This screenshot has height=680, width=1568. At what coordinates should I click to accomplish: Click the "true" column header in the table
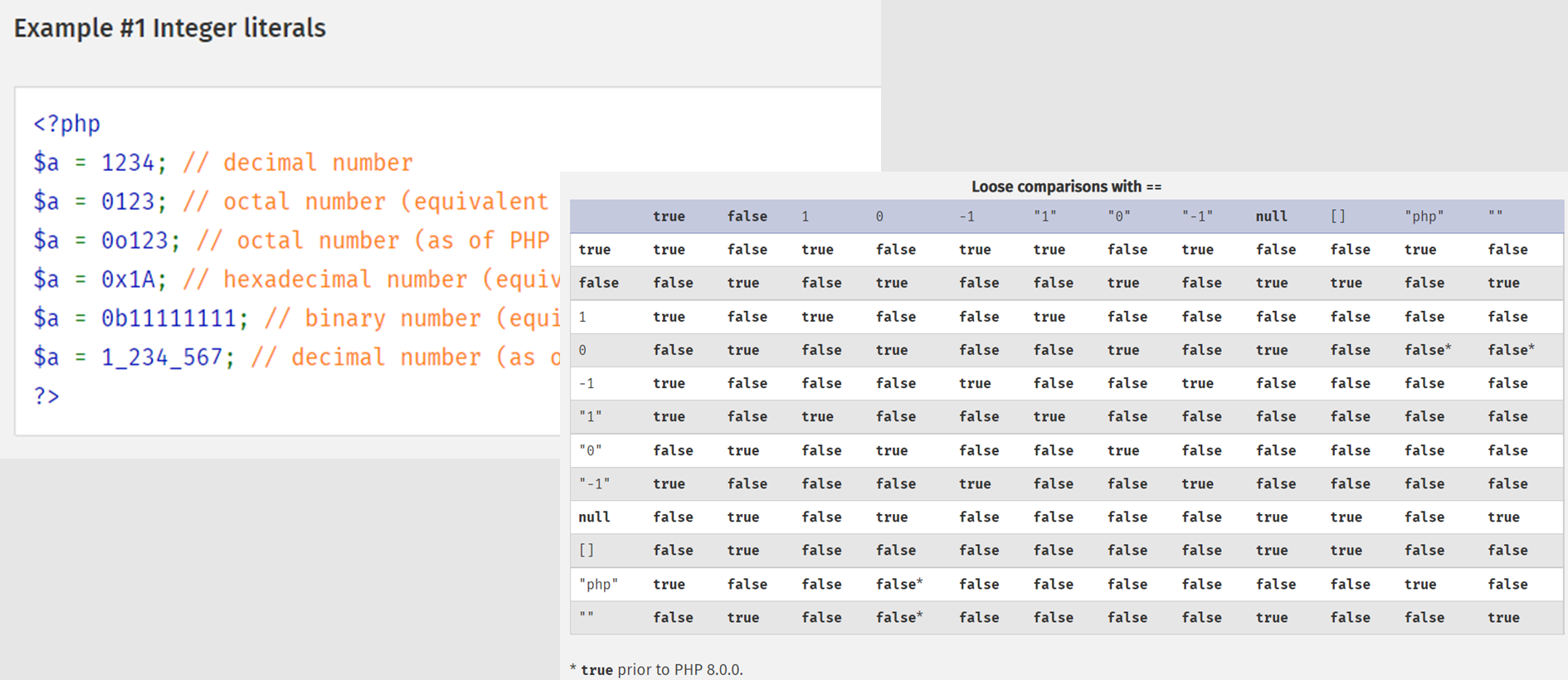pos(669,216)
